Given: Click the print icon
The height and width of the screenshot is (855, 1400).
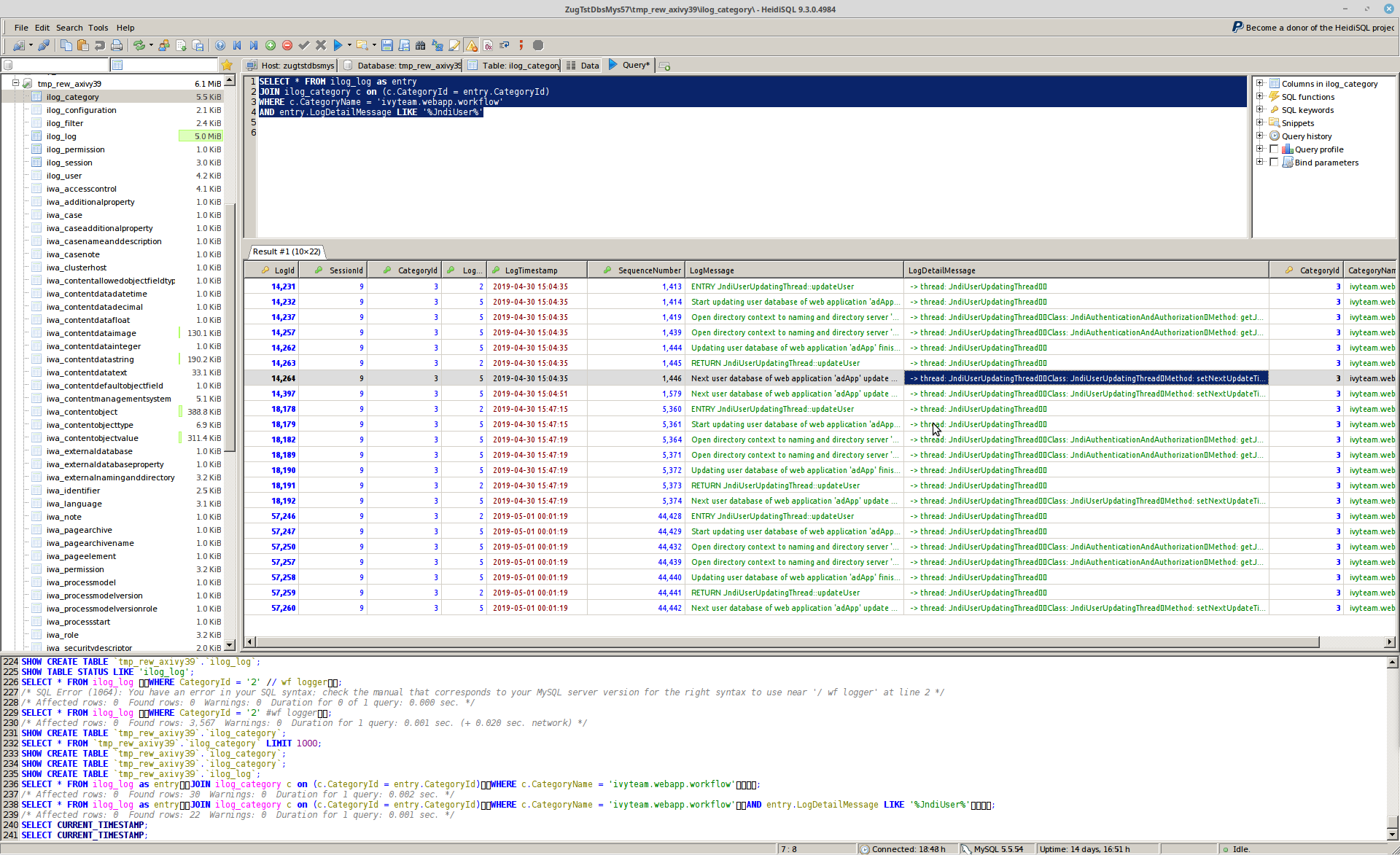Looking at the screenshot, I should [117, 45].
